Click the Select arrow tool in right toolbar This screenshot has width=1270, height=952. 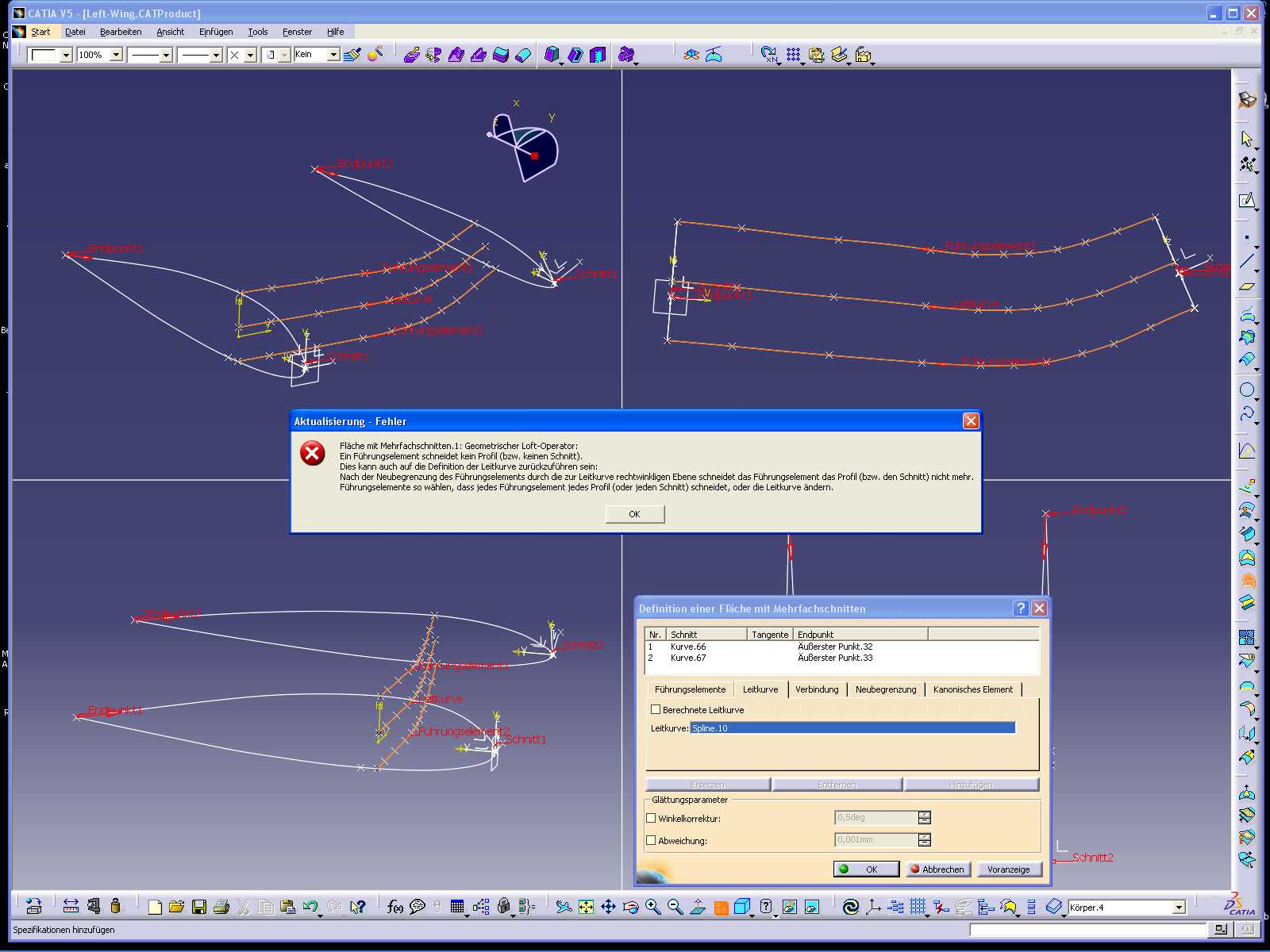coord(1247,139)
